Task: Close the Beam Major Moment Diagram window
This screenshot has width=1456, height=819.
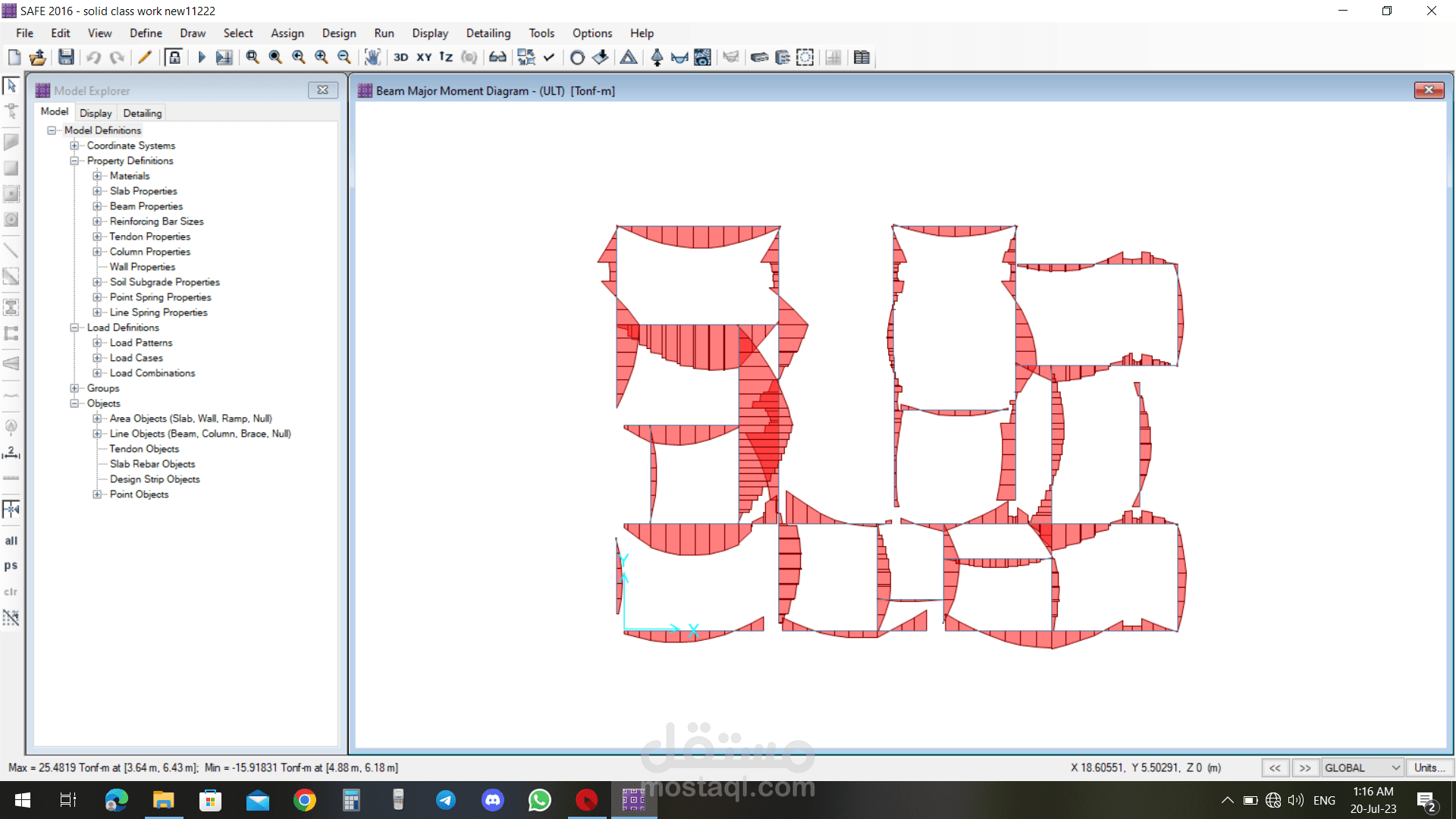Action: 1429,90
